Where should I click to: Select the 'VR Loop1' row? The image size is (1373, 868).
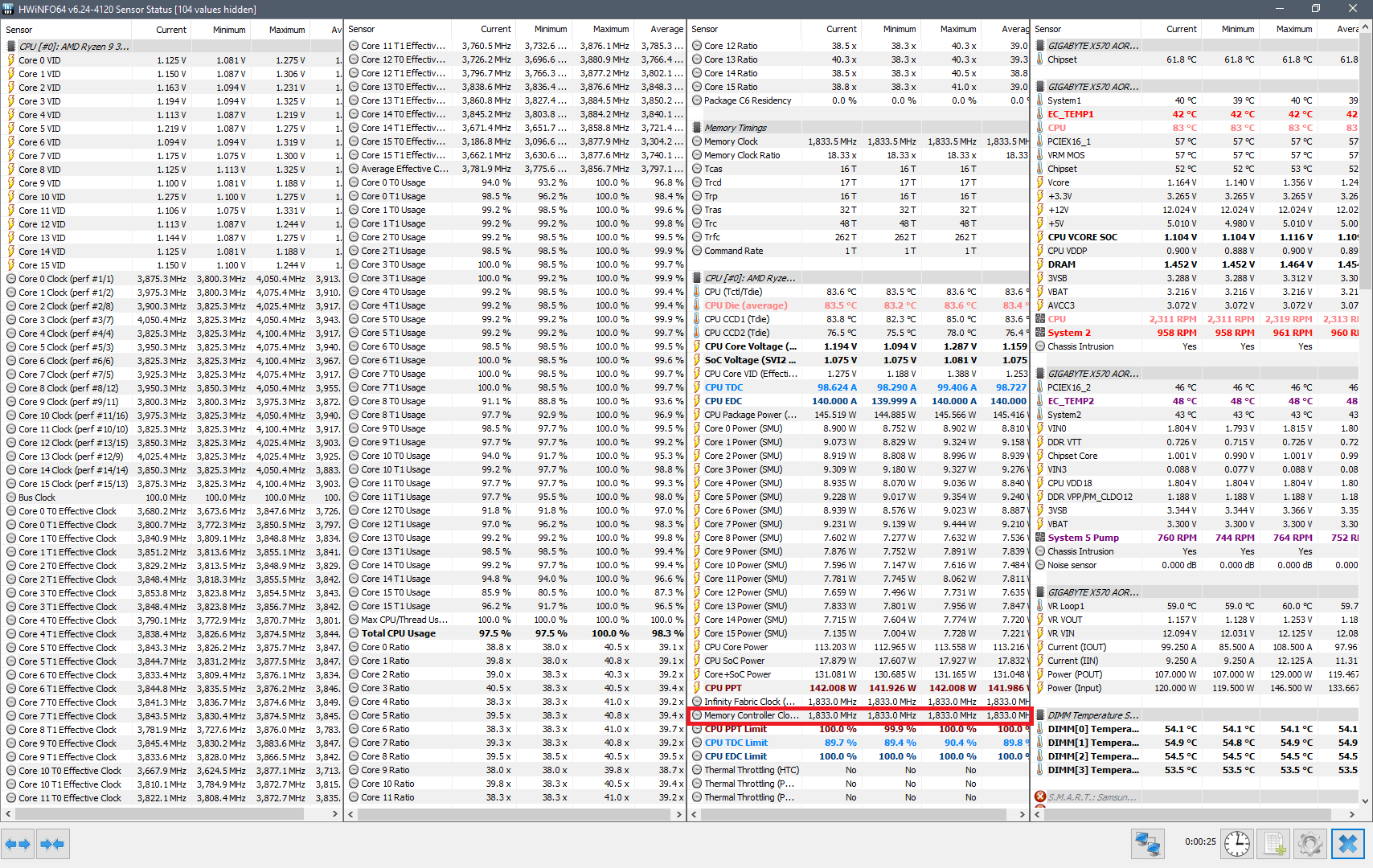[1196, 606]
